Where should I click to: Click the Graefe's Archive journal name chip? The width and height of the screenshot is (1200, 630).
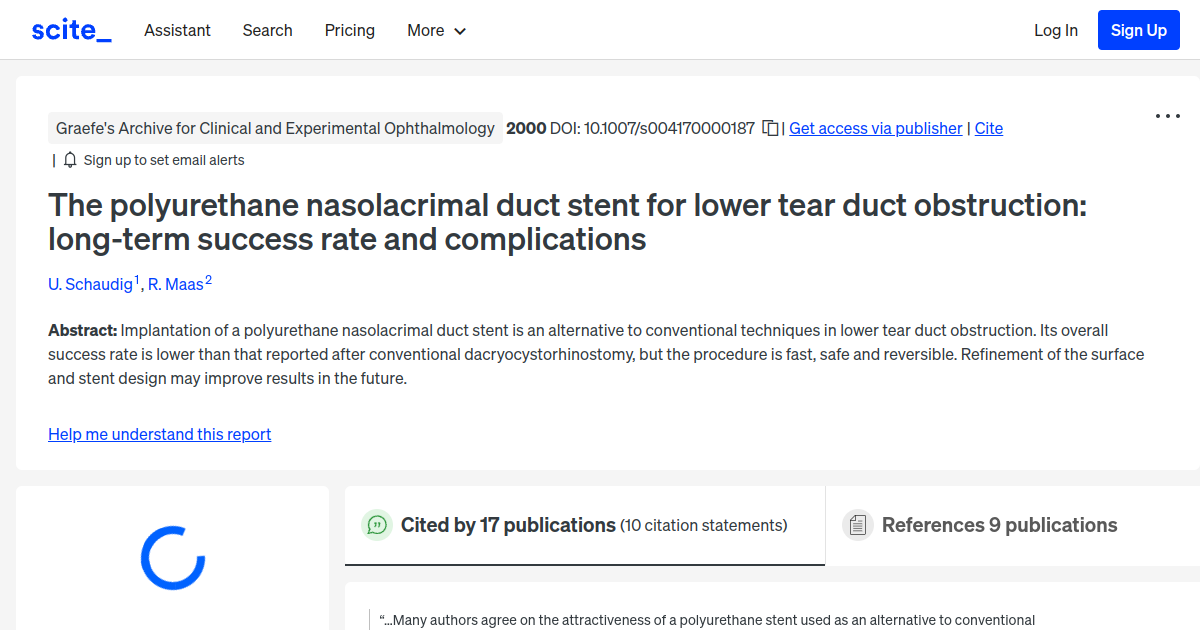click(276, 128)
